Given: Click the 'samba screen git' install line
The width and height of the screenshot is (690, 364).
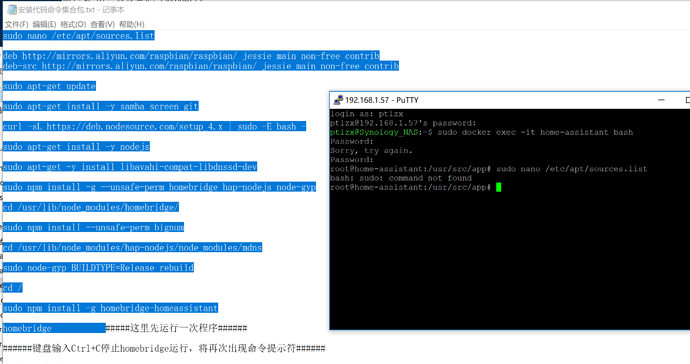Looking at the screenshot, I should tap(100, 107).
